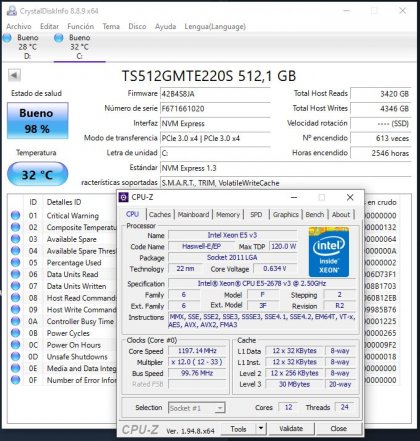Viewport: 420px width, 441px height.
Task: Click the Core Speed value 1197.14 MHz
Action: click(x=197, y=351)
